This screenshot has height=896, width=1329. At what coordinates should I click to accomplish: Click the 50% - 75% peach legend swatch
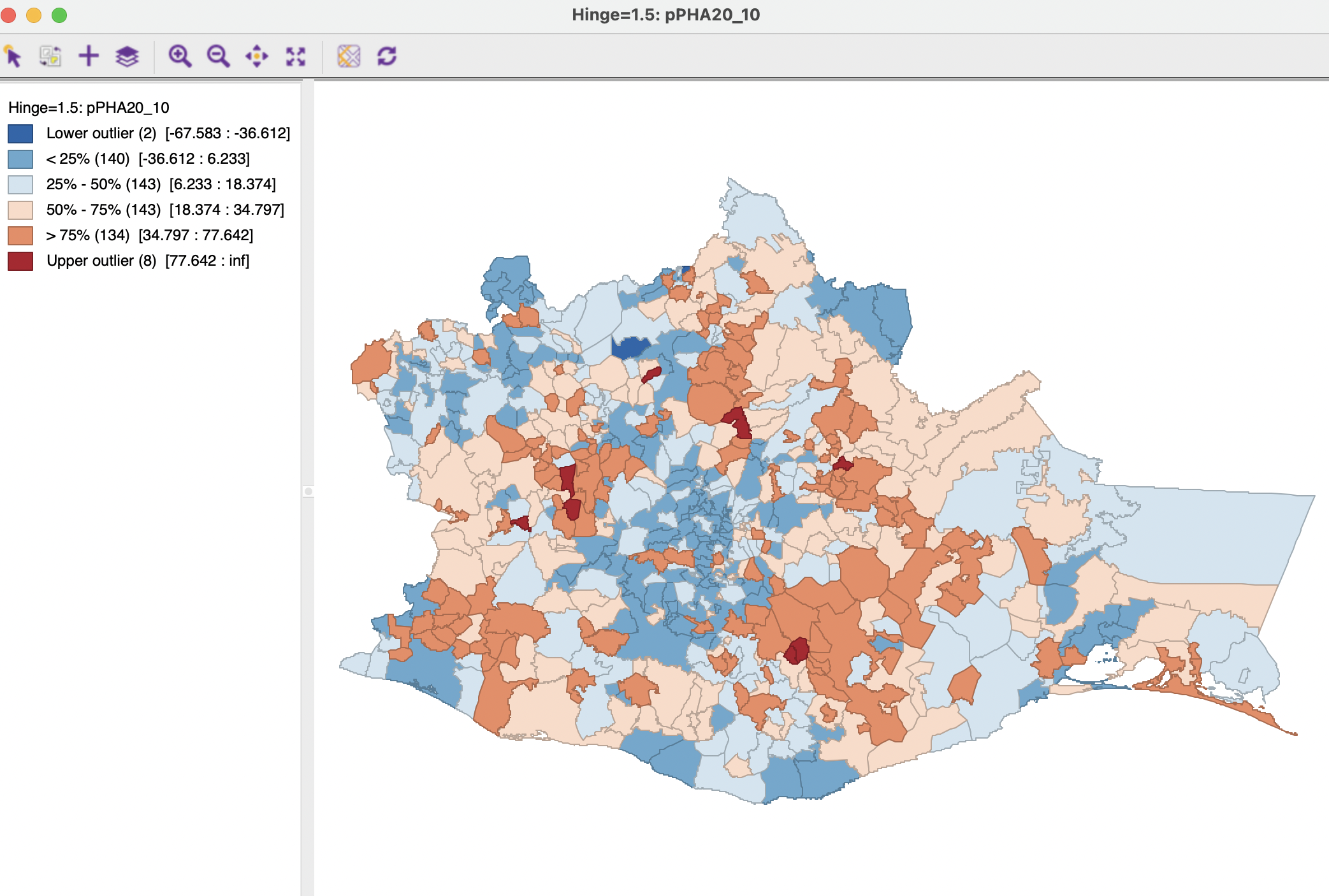coord(20,210)
